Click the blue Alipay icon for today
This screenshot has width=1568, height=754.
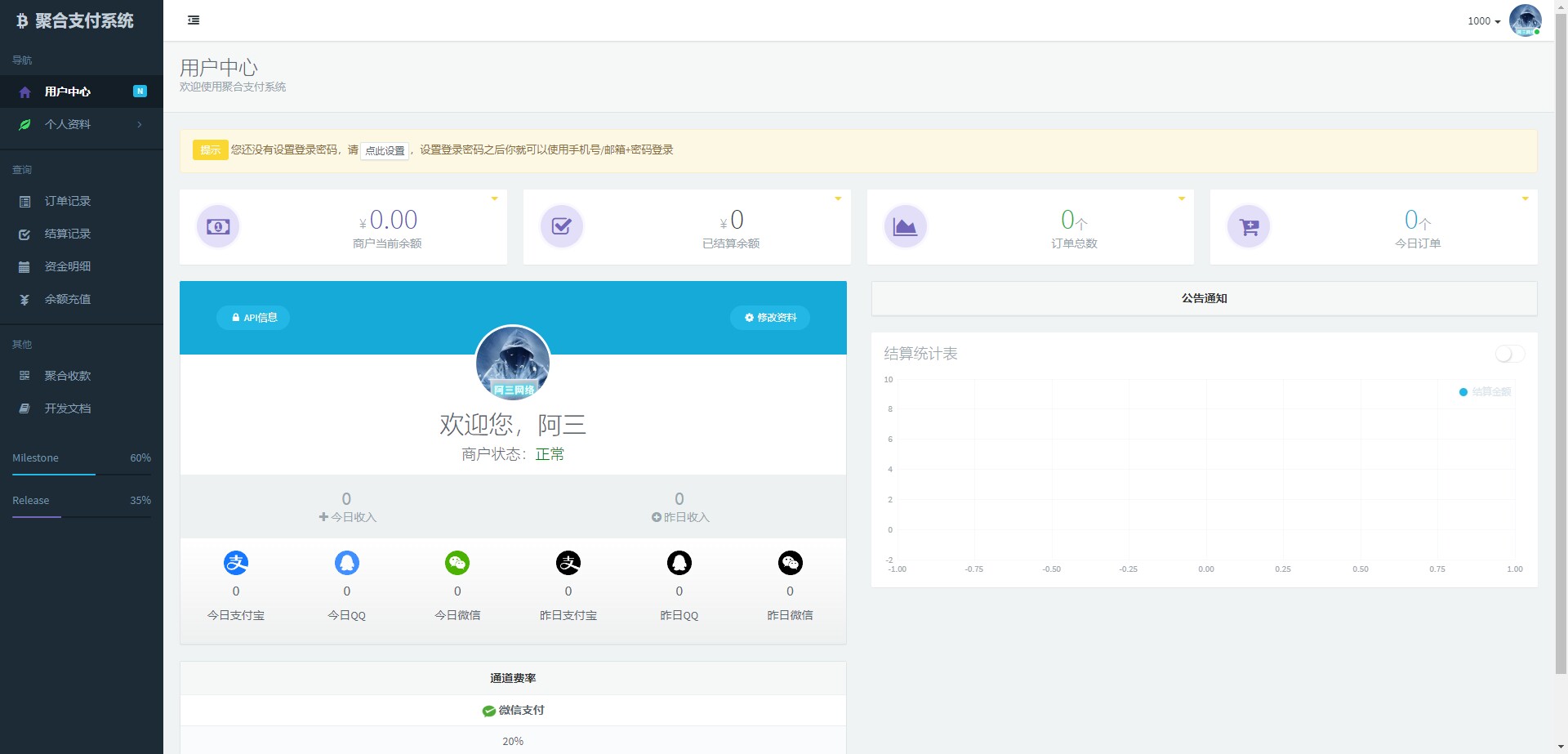236,563
